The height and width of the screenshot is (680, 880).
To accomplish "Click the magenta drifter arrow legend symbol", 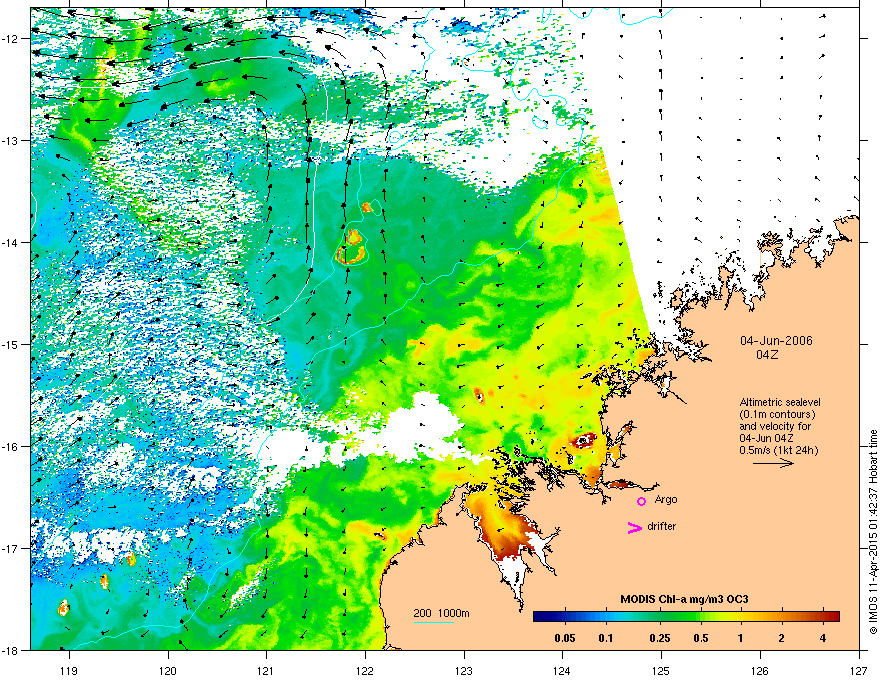I will (x=635, y=527).
